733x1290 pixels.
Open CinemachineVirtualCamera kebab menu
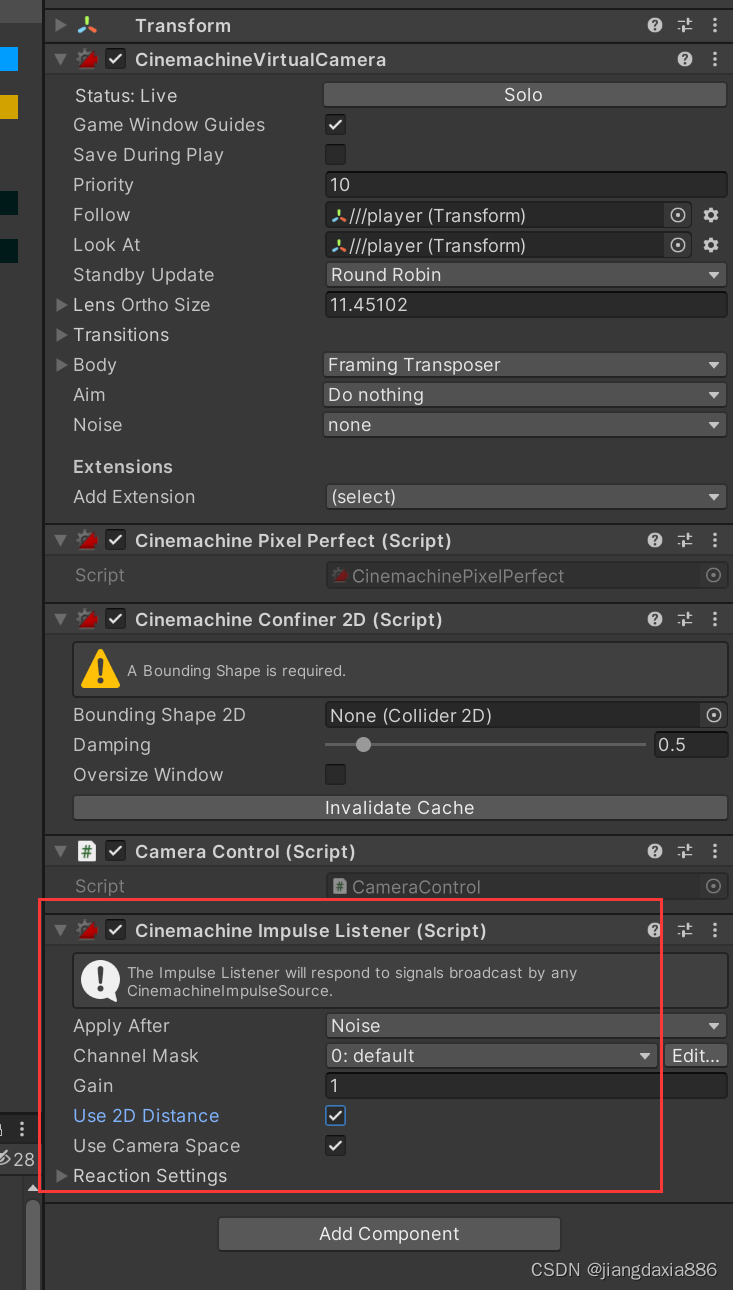coord(714,60)
